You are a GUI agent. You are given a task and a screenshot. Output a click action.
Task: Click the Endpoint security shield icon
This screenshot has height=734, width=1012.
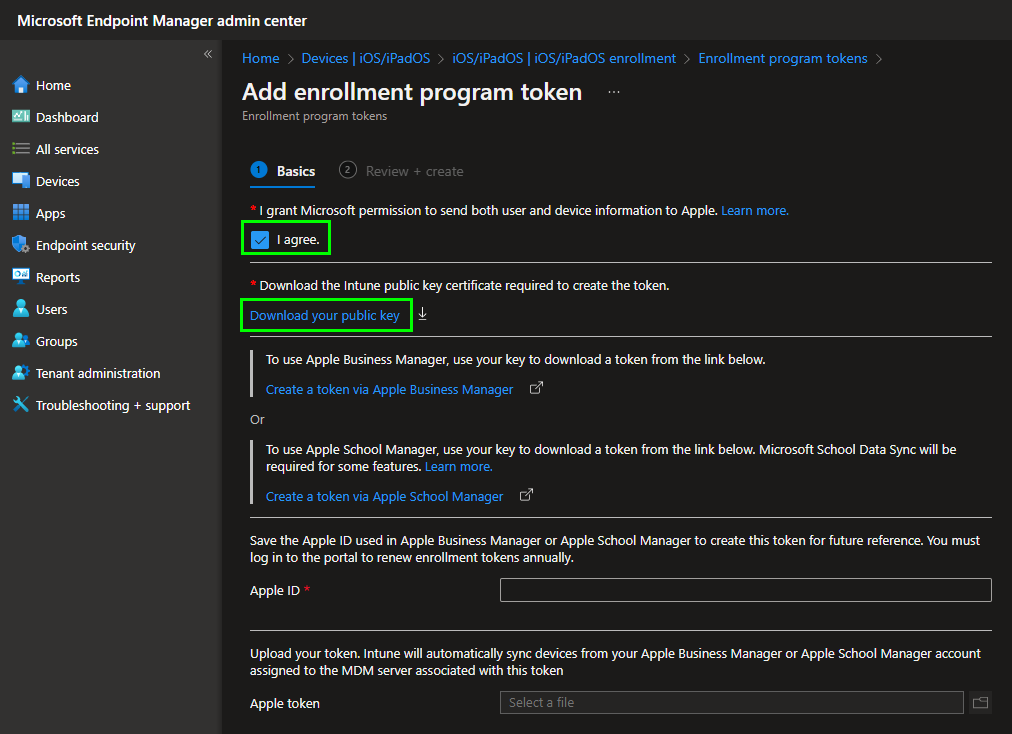[x=21, y=245]
